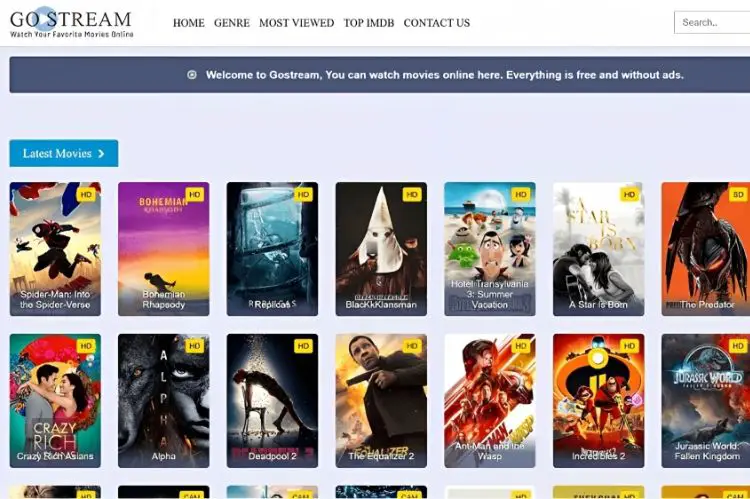
Task: Open A Star Is Born poster
Action: pos(598,249)
